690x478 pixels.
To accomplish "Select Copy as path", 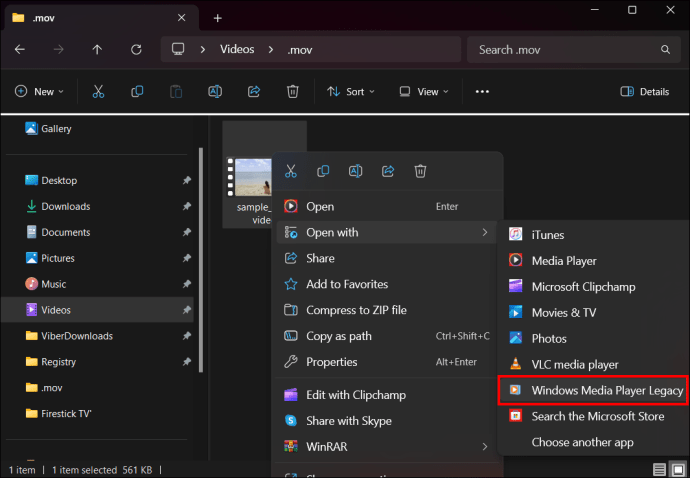I will pos(387,336).
